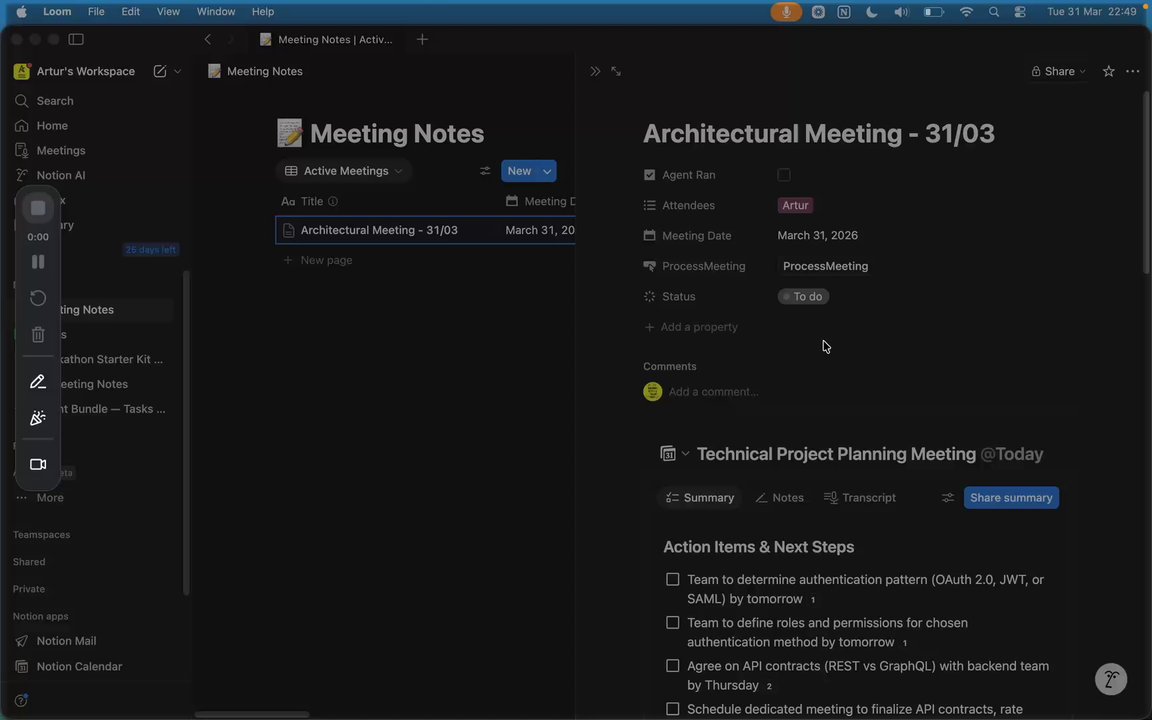Favorite the page with star icon
Image resolution: width=1152 pixels, height=720 pixels.
[x=1108, y=71]
